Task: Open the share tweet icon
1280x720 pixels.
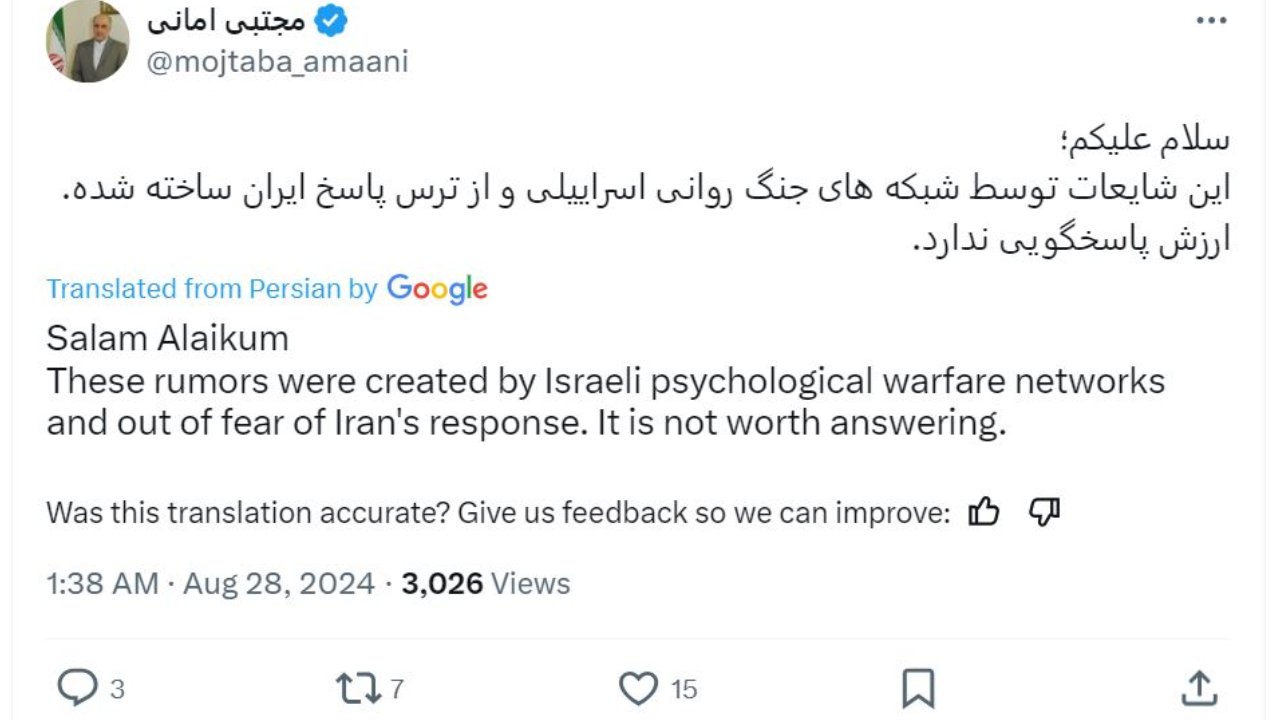Action: click(1199, 688)
